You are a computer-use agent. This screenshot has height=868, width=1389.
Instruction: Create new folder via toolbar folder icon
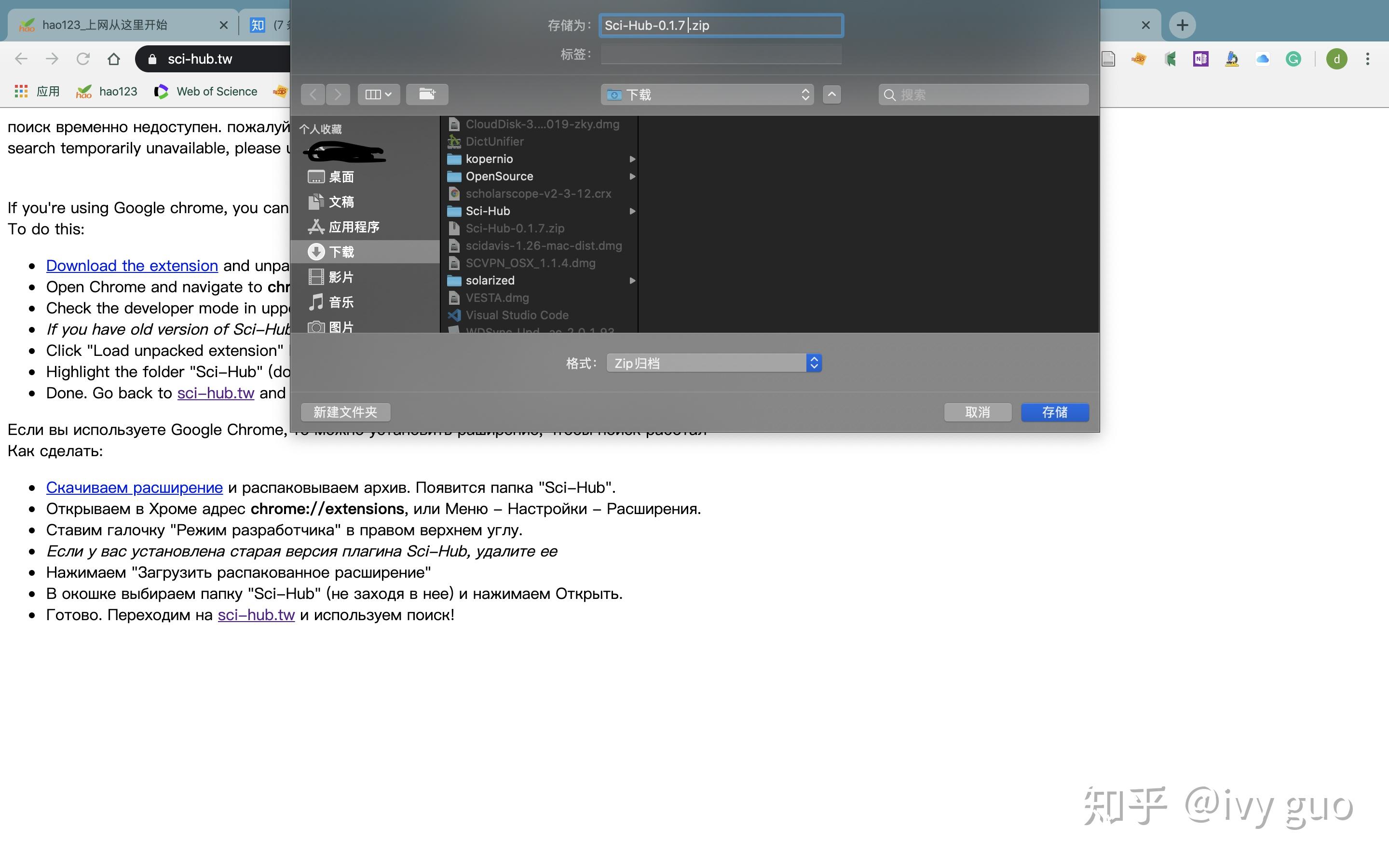coord(427,94)
